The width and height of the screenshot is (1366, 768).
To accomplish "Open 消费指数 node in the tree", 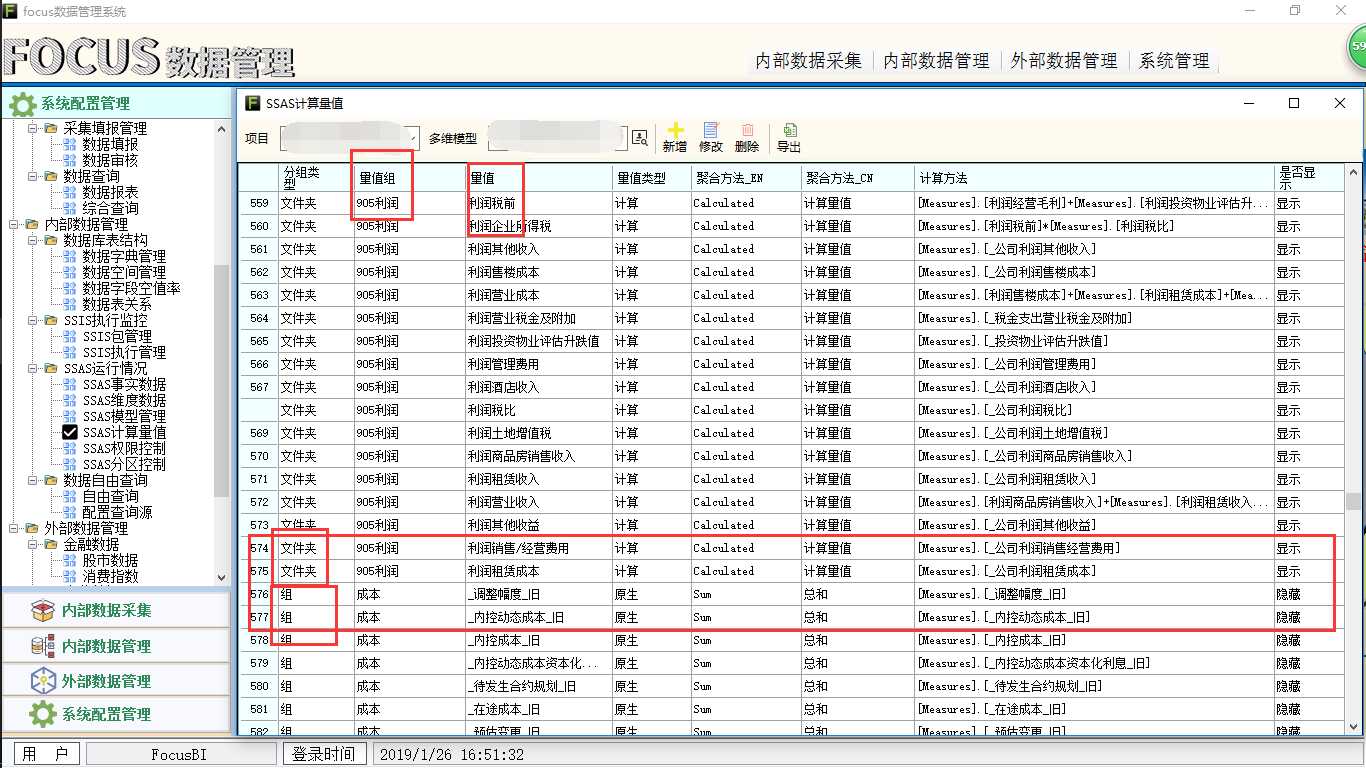I will (x=110, y=576).
